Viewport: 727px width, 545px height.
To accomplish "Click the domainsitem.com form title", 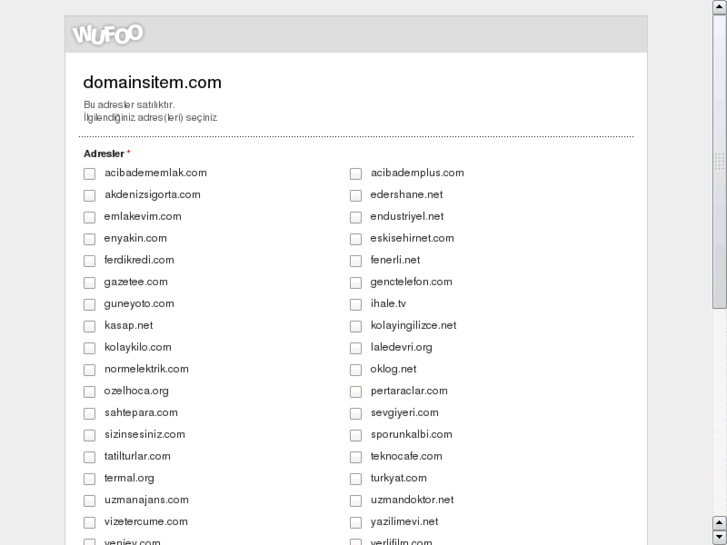I will tap(152, 83).
